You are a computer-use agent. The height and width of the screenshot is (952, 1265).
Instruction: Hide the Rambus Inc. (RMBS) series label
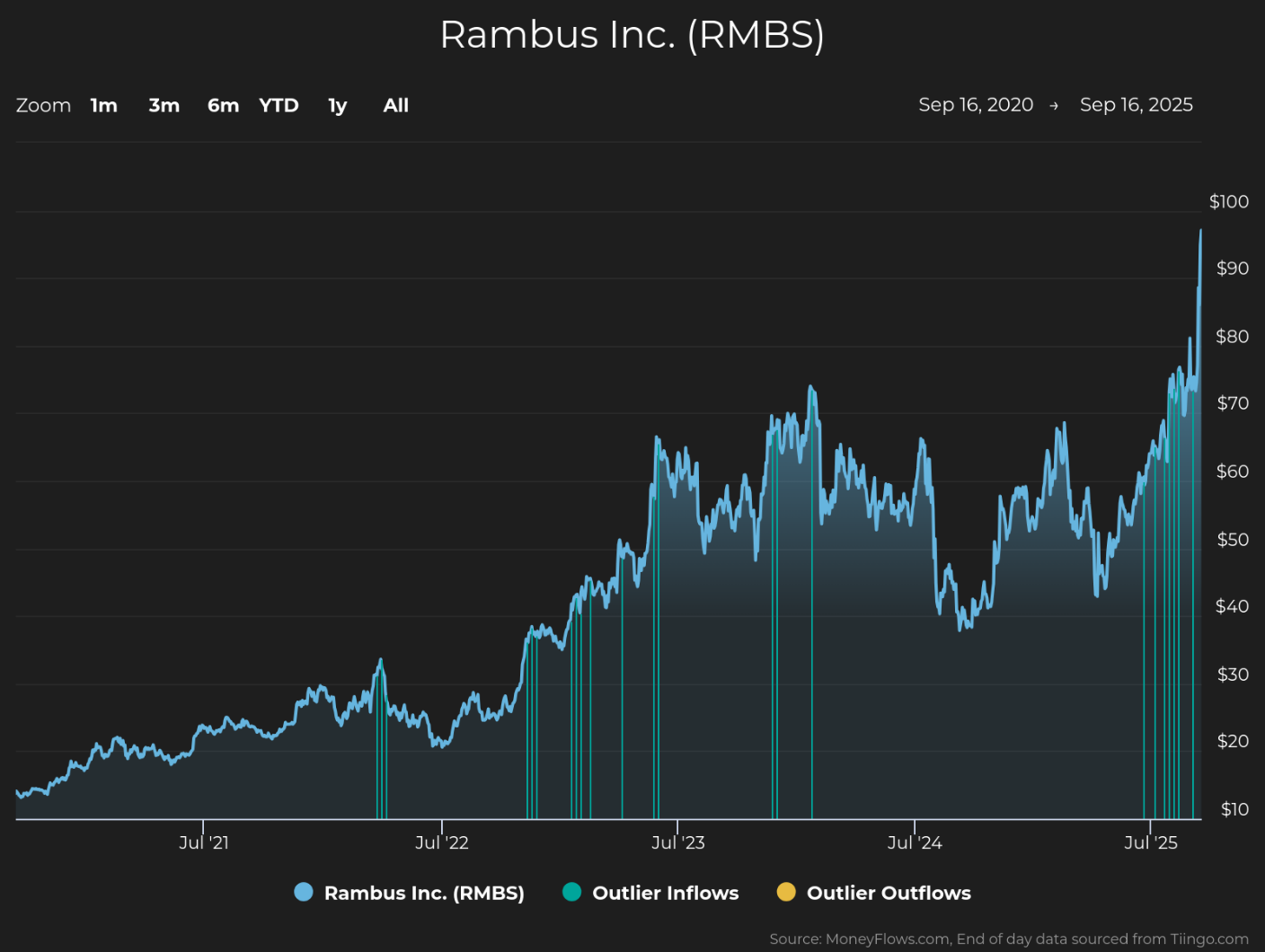424,893
